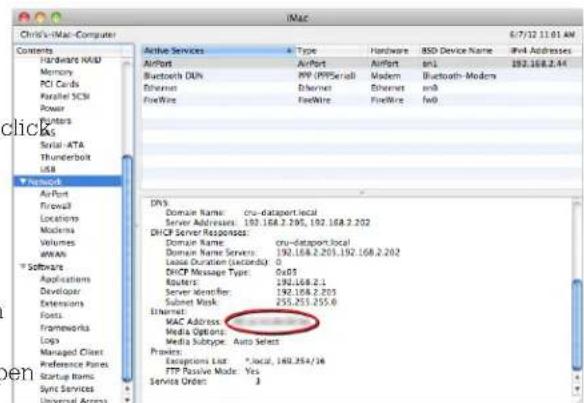The image size is (584, 403).
Task: Close the iMac window with red button
Action: coord(24,17)
